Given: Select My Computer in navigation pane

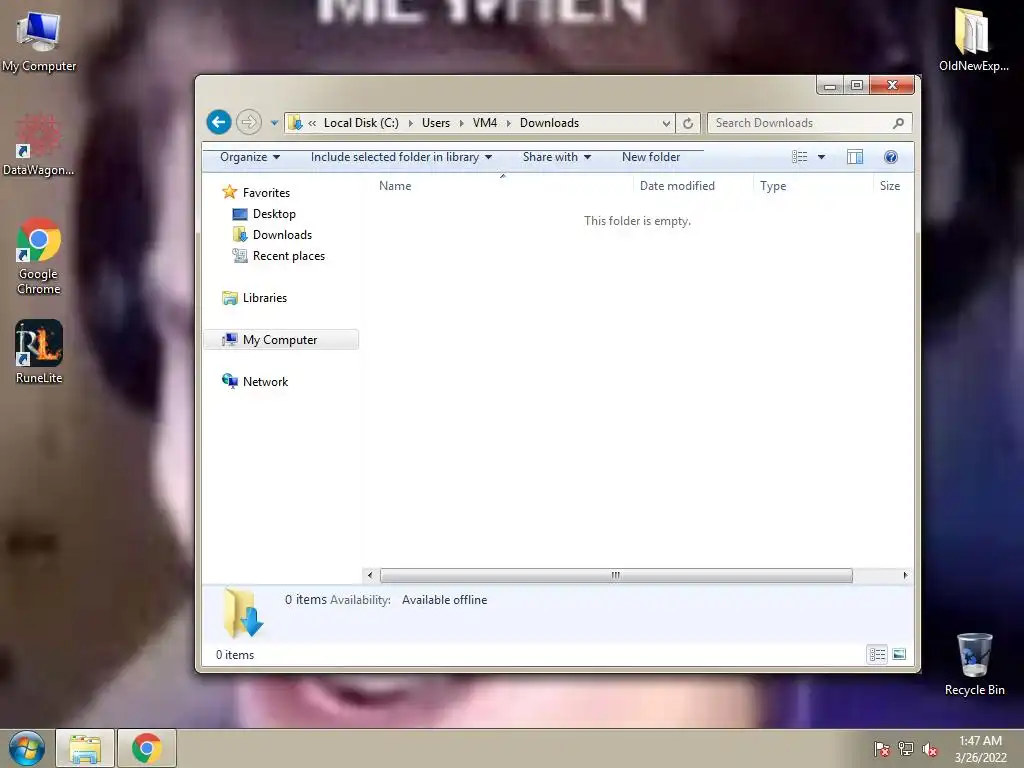Looking at the screenshot, I should (280, 340).
